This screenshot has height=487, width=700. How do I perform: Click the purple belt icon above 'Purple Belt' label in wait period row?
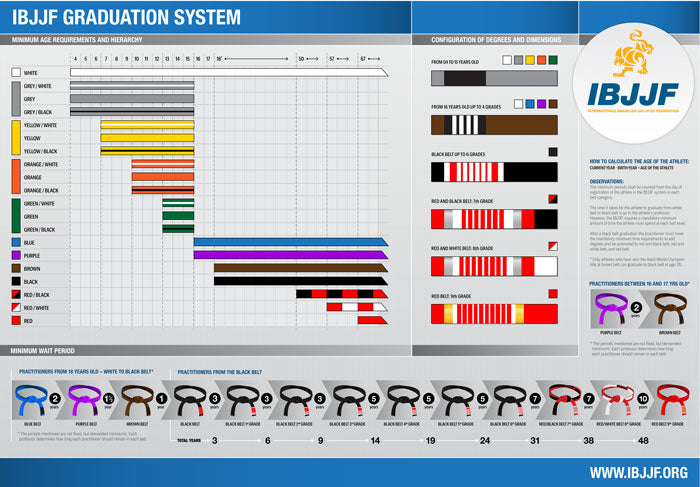click(x=84, y=401)
